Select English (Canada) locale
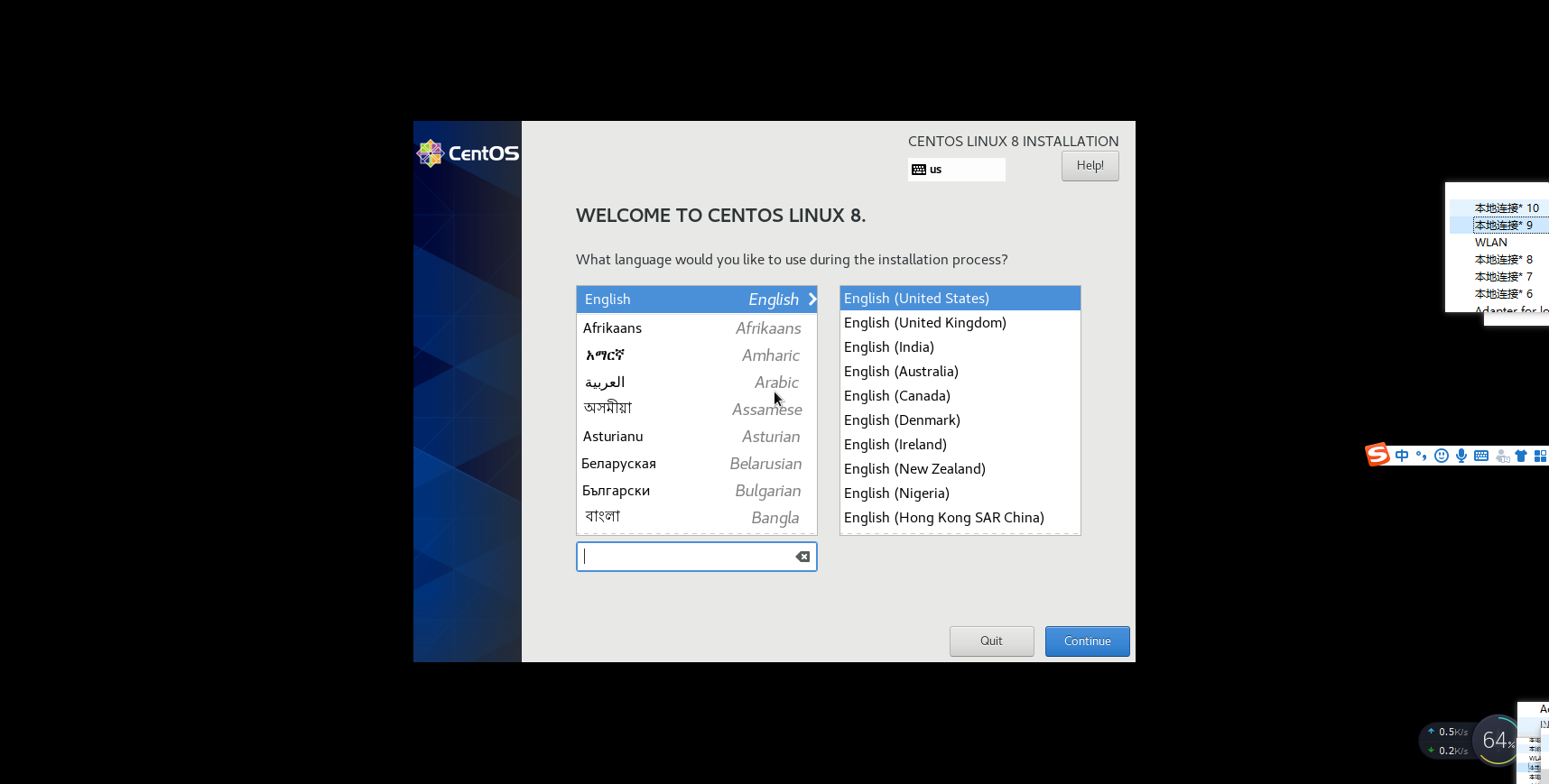This screenshot has height=784, width=1549. coord(960,396)
